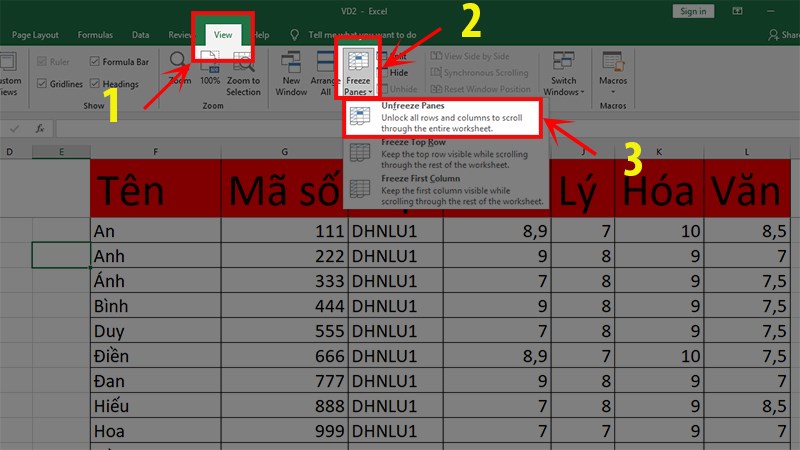Open the View tab

(x=223, y=35)
